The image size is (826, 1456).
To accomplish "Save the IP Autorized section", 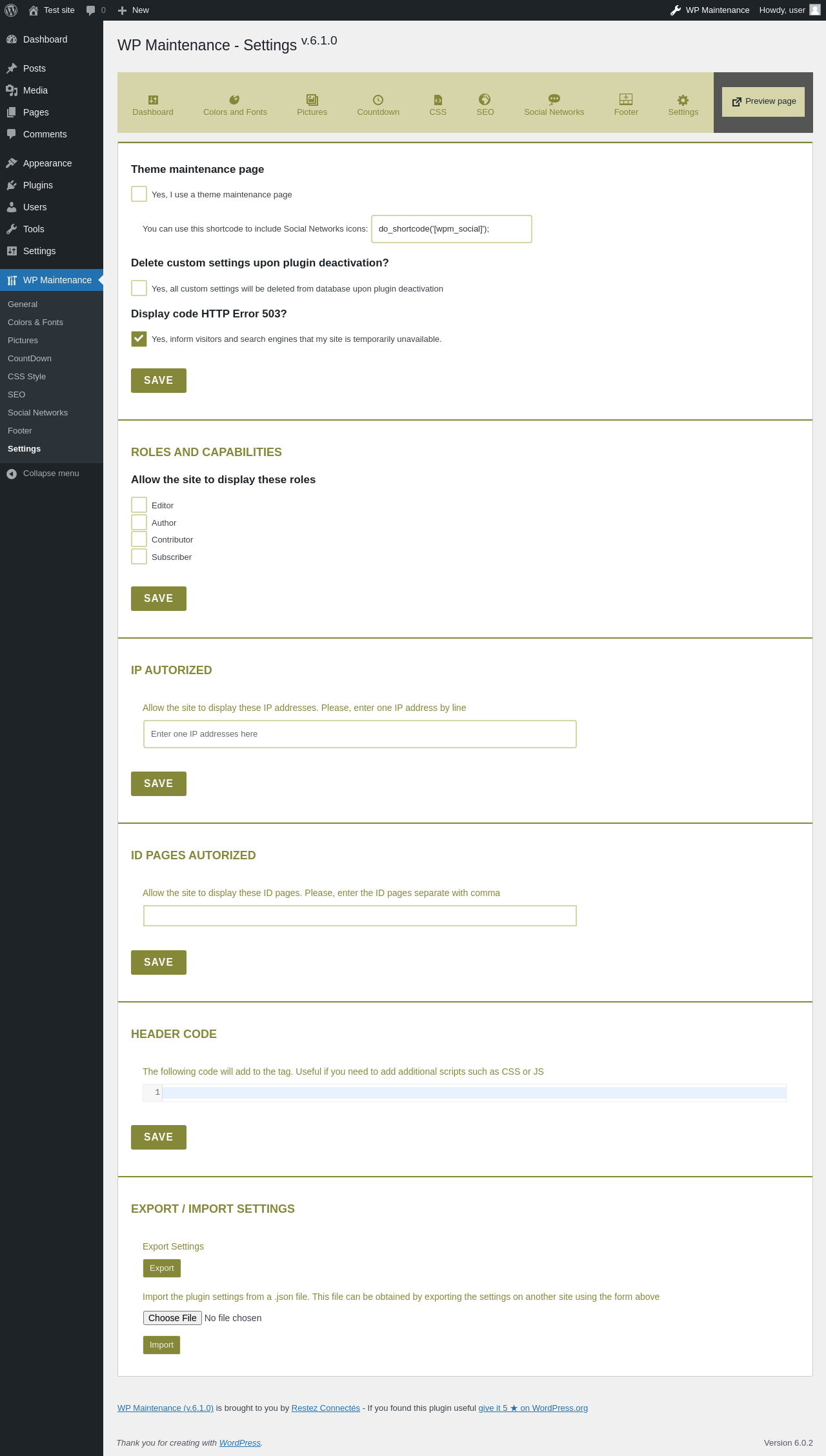I will (x=159, y=784).
